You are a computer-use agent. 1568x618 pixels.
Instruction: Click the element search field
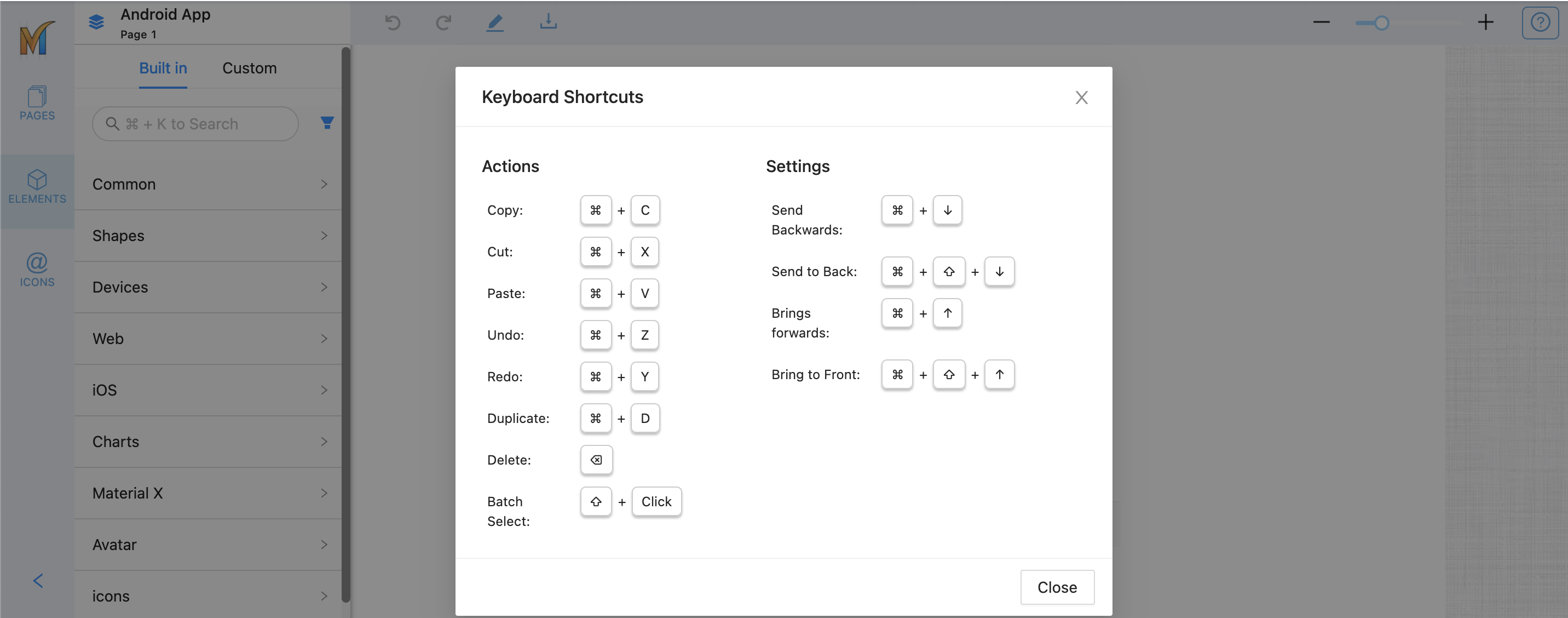tap(195, 124)
